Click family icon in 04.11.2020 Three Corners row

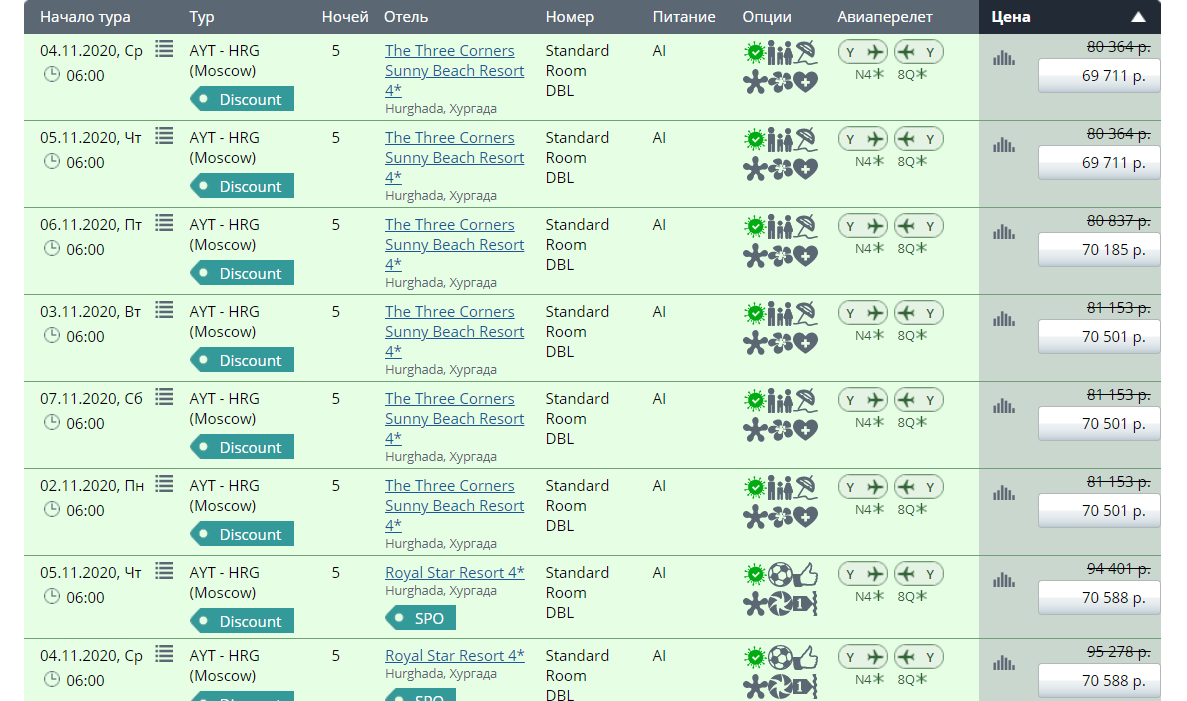780,53
